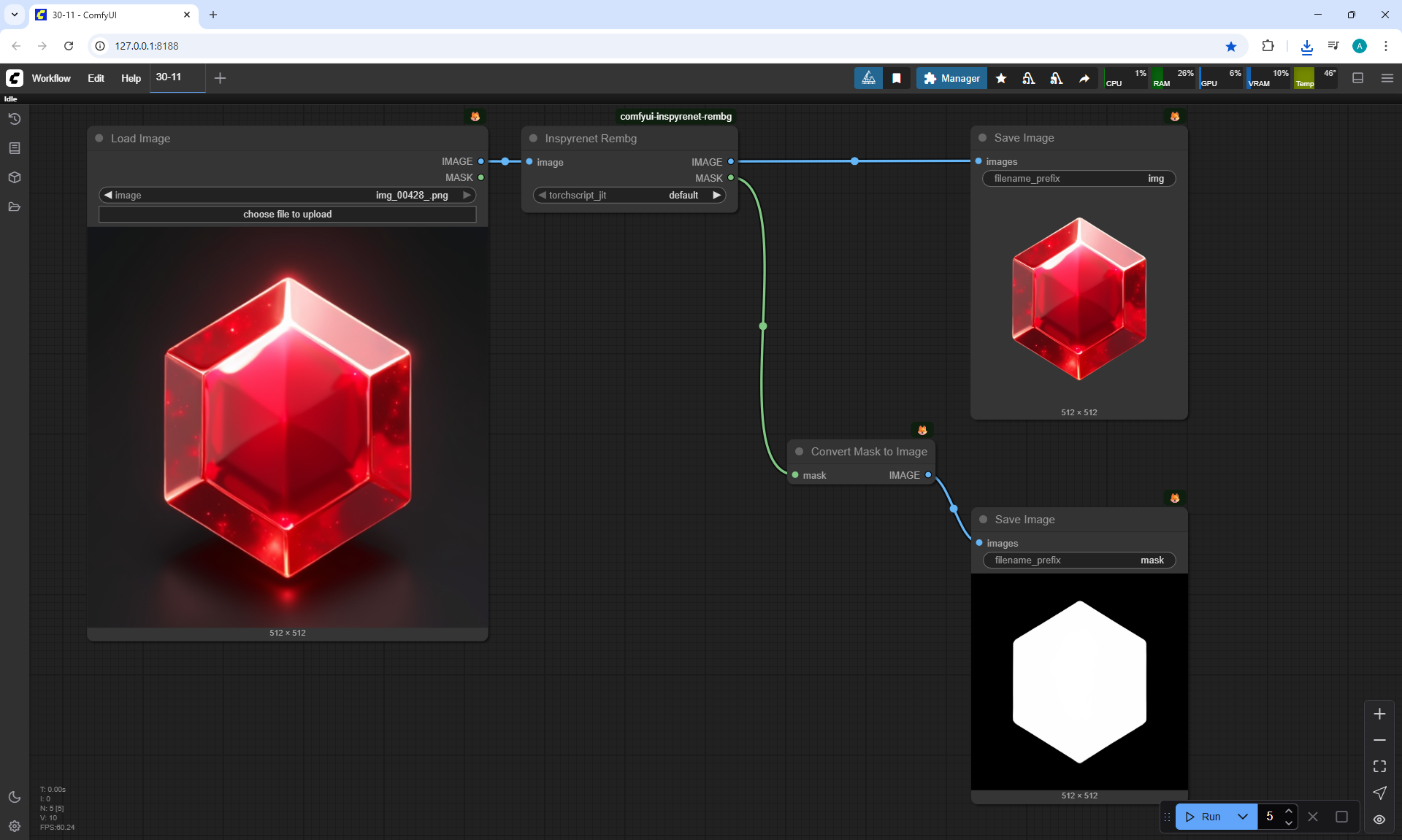
Task: Toggle dark theme moon icon
Action: (x=15, y=797)
